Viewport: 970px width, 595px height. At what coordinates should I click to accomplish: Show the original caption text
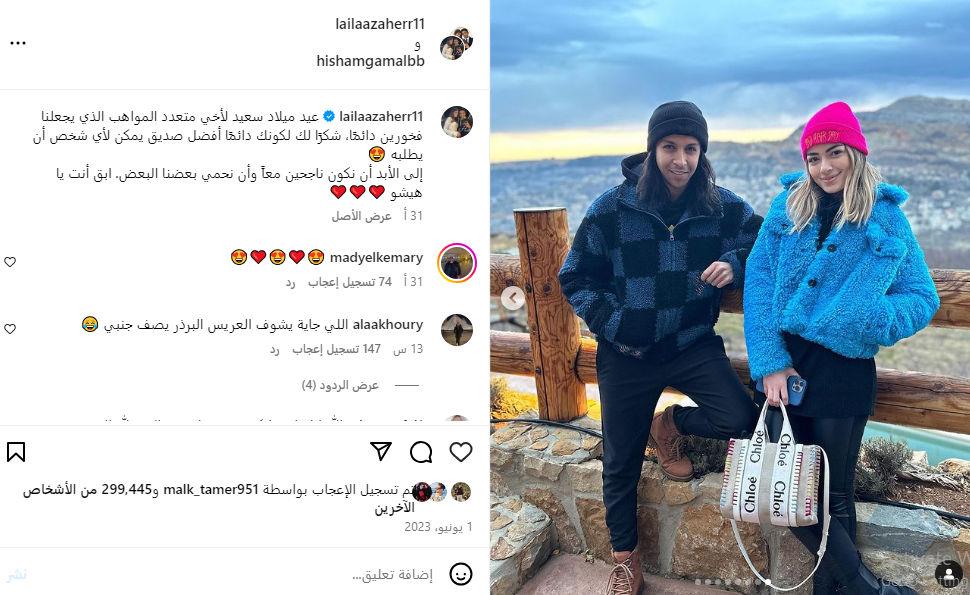click(362, 216)
